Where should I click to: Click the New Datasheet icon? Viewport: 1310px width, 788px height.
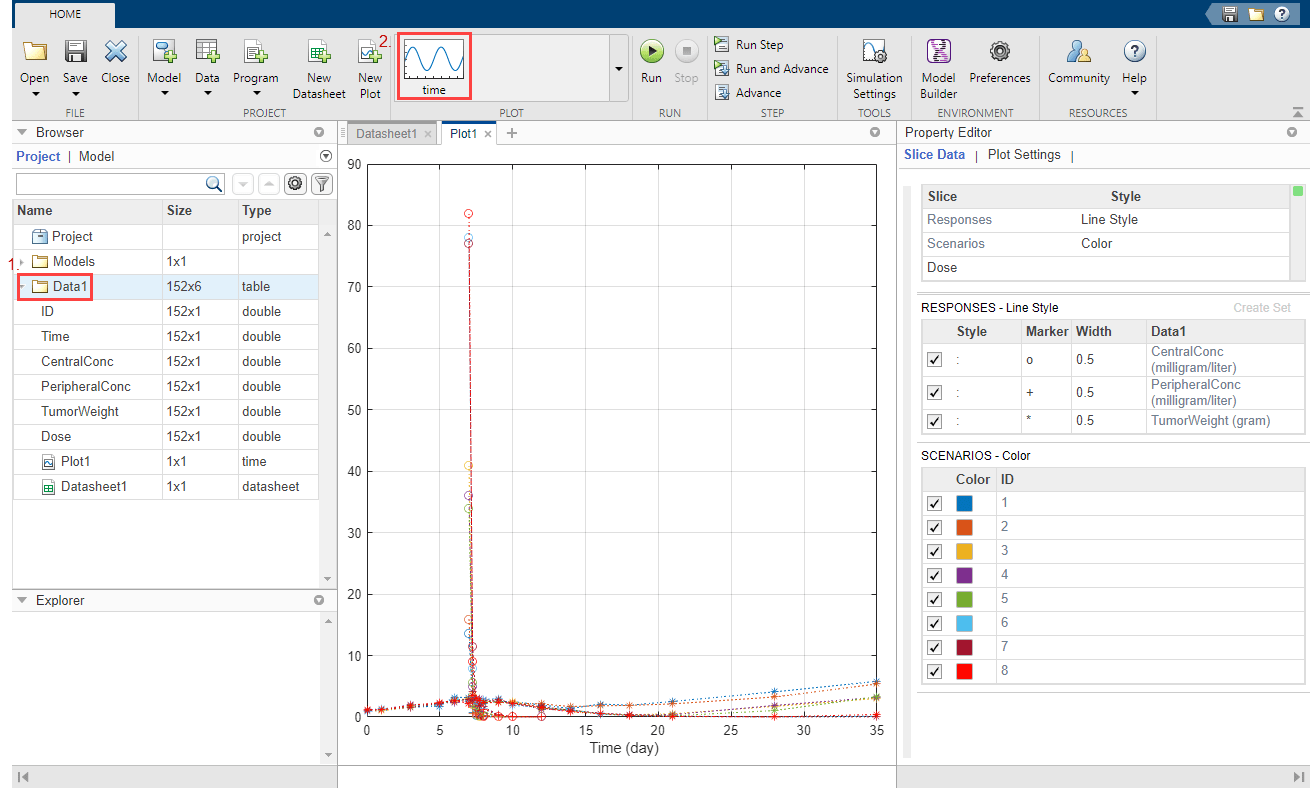[x=318, y=54]
